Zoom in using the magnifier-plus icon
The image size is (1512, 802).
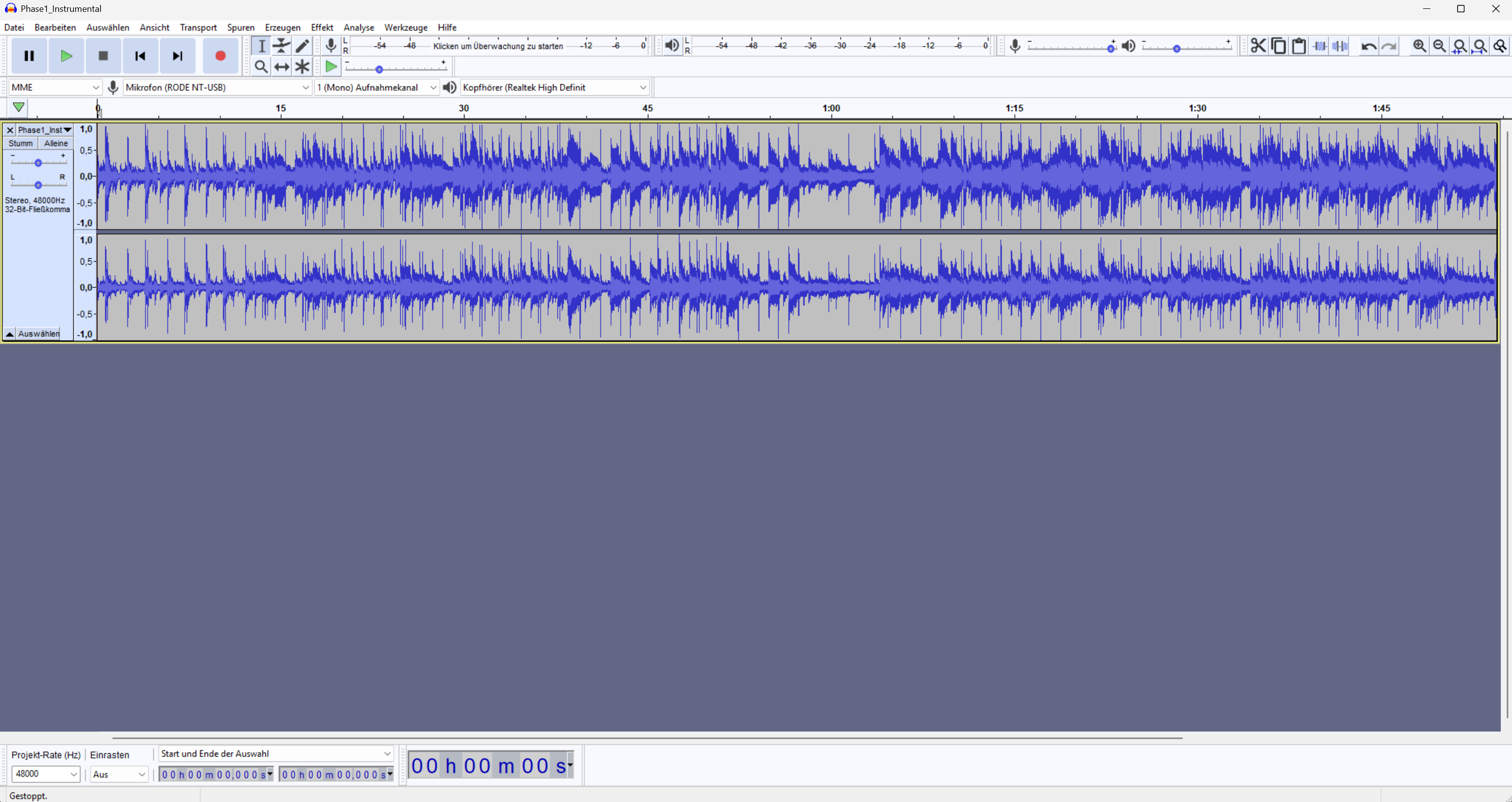click(x=1419, y=46)
